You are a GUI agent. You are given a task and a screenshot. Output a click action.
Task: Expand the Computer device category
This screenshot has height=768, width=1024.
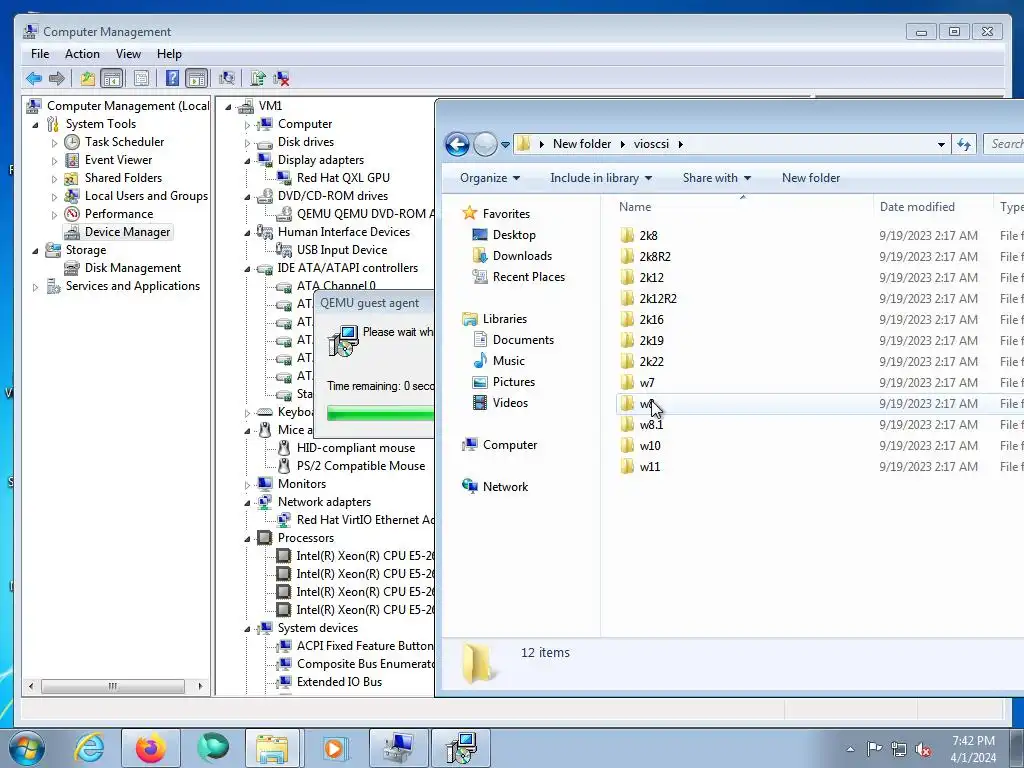(248, 125)
